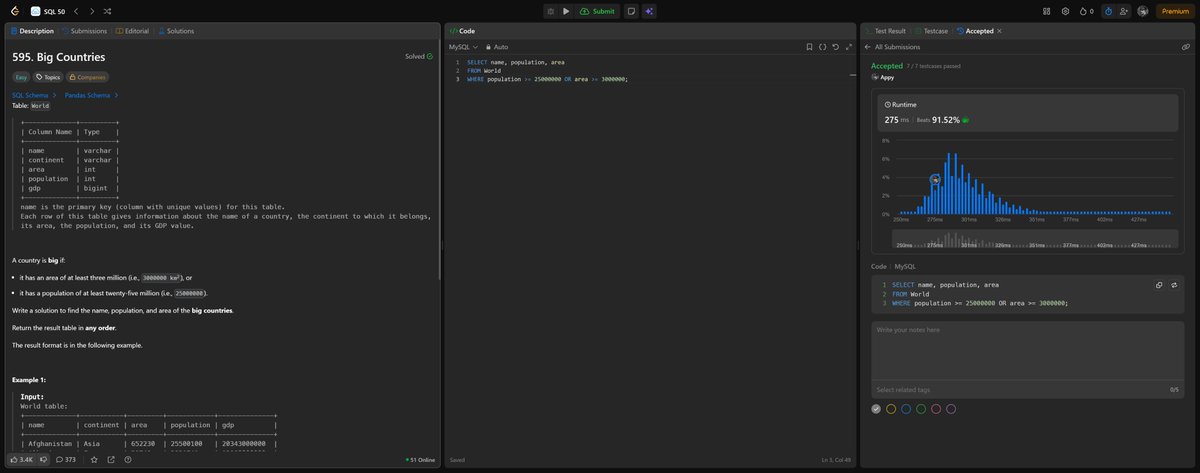Select the blue note color
Screen dimensions: 1200x473
pos(906,409)
